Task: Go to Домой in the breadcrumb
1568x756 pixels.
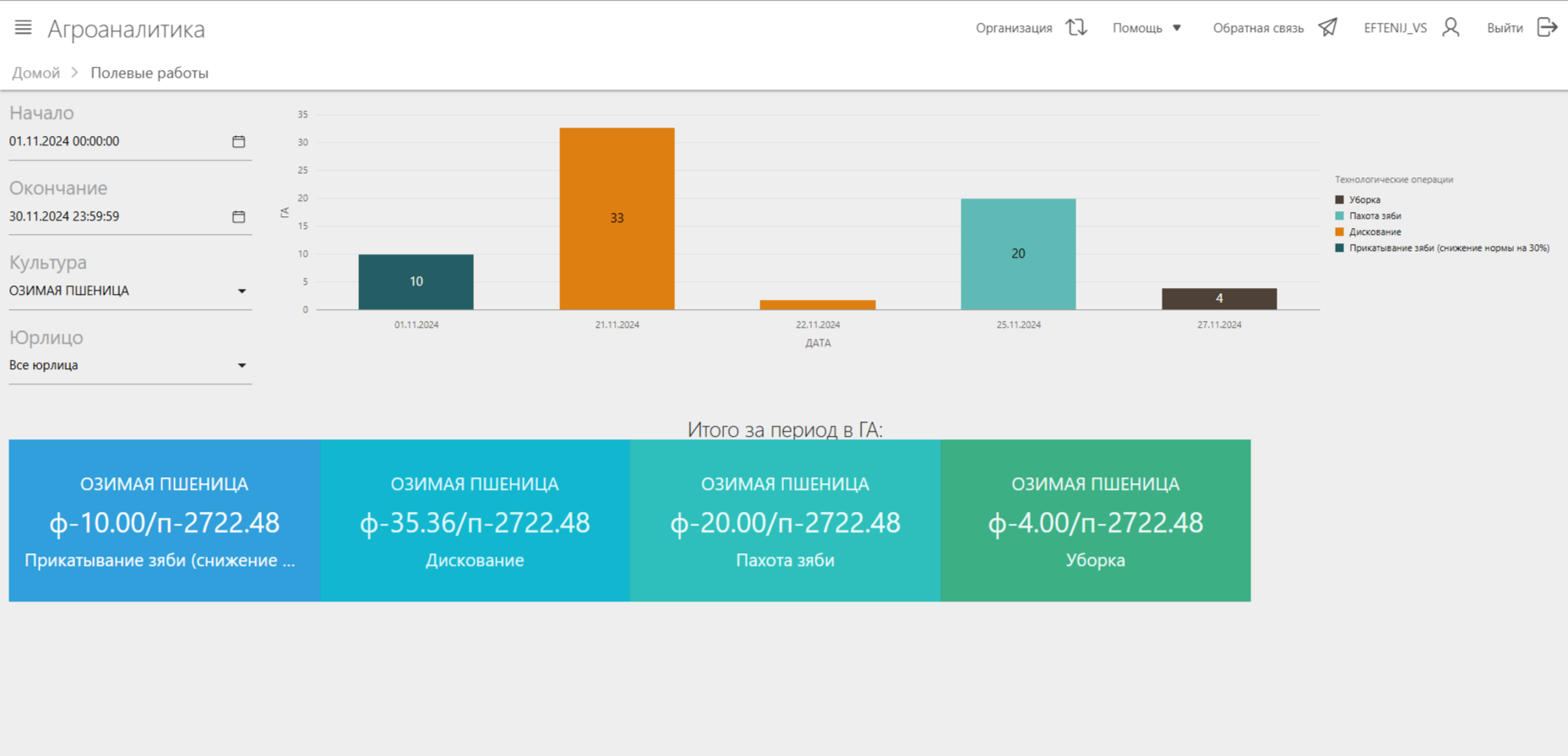Action: click(35, 73)
